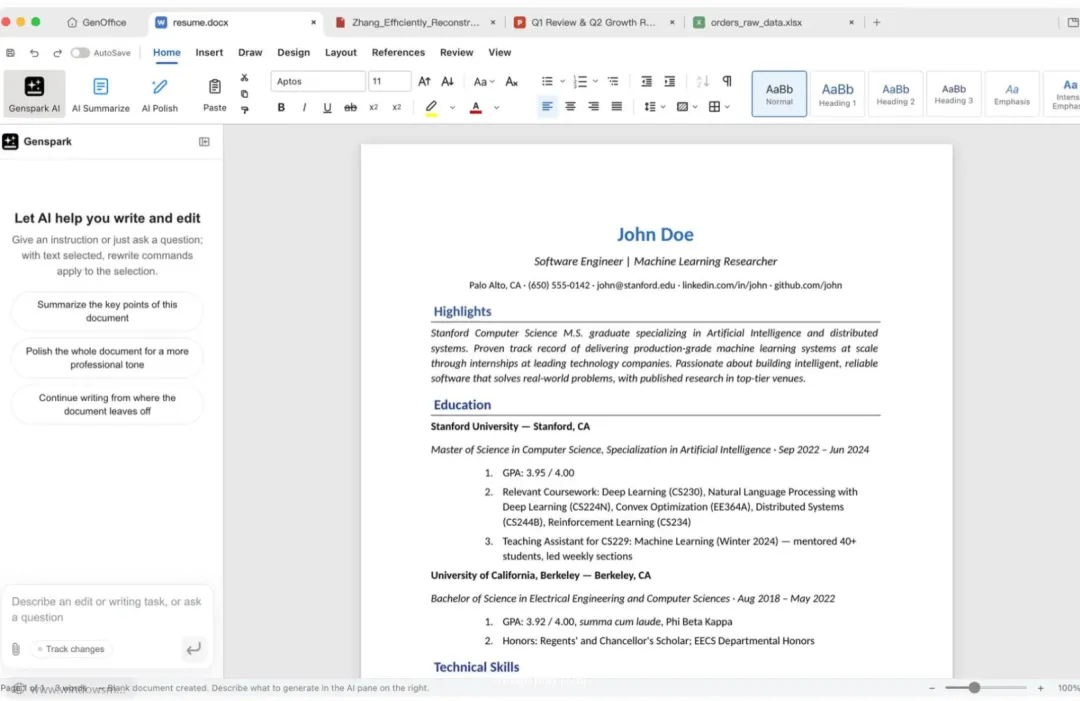This screenshot has width=1080, height=701.
Task: Toggle Italic formatting
Action: [304, 107]
